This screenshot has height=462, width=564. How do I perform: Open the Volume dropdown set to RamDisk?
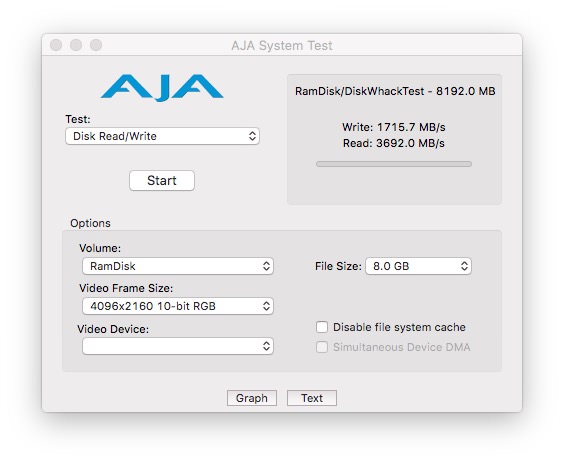tap(178, 266)
